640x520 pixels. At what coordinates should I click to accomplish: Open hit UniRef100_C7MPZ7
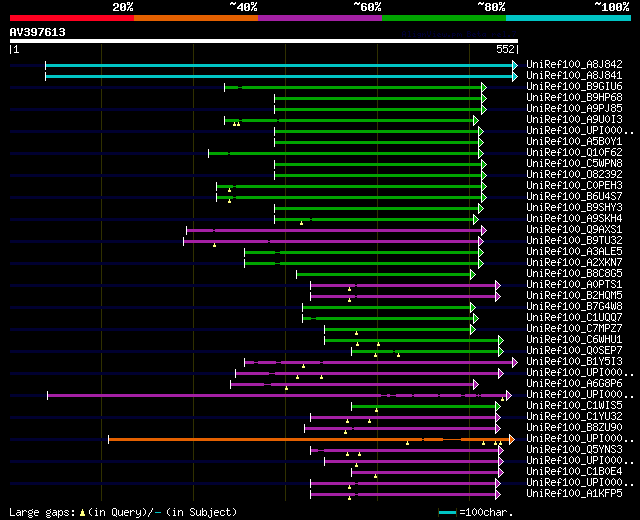[574, 329]
